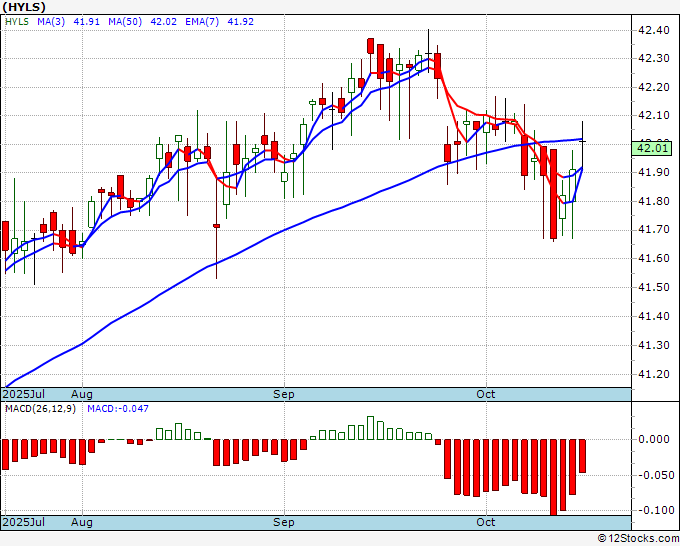
Task: Click the Oct label on price chart axis
Action: pos(486,394)
